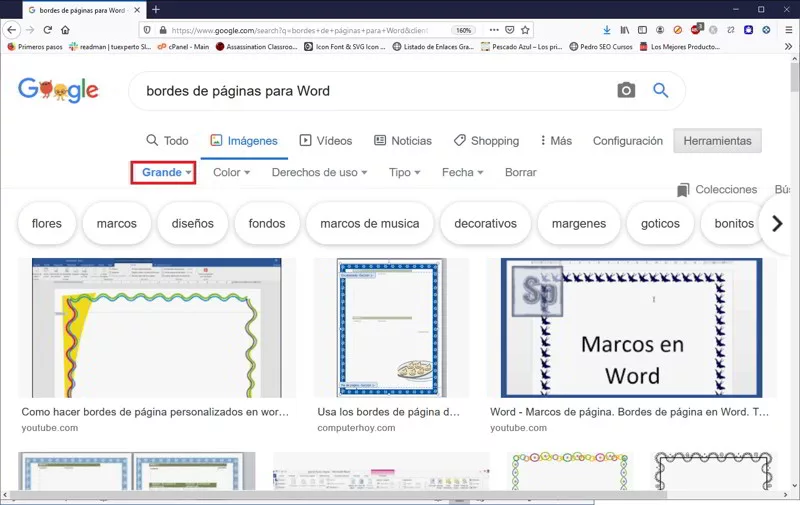The image size is (800, 505).
Task: Click the vertical scrollbar thumb
Action: (794, 78)
